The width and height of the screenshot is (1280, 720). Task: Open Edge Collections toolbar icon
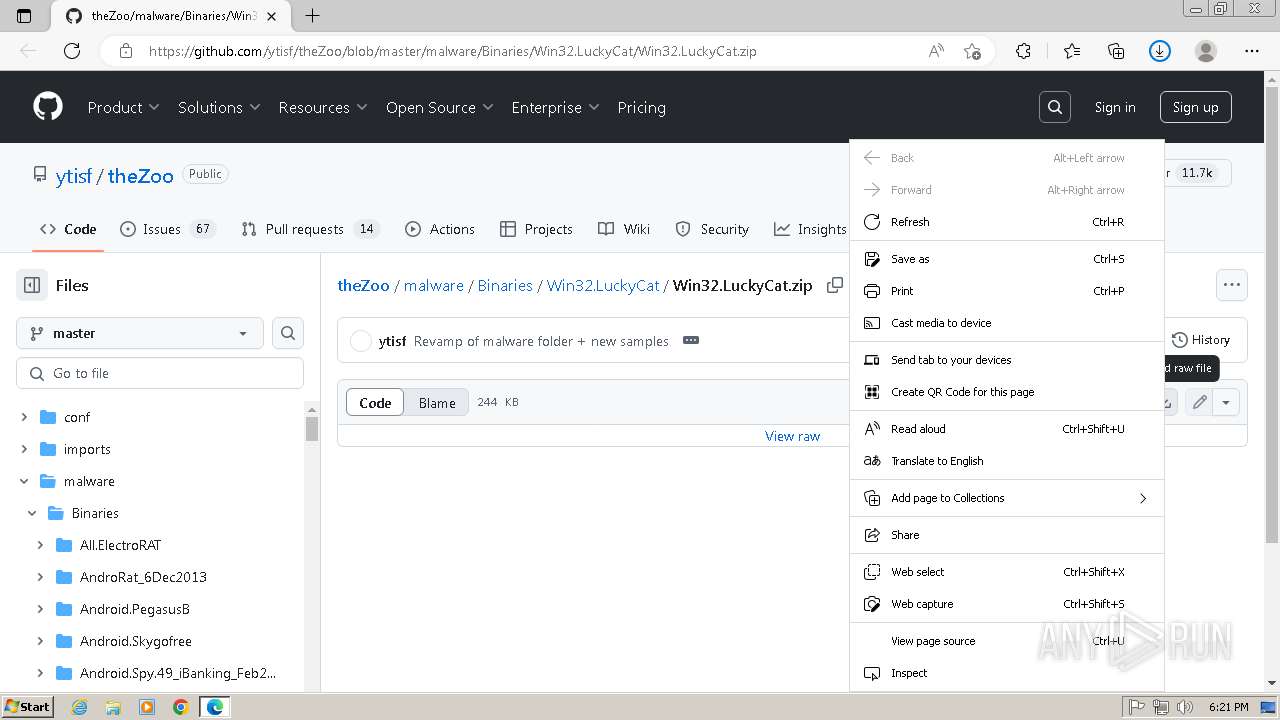tap(1116, 51)
